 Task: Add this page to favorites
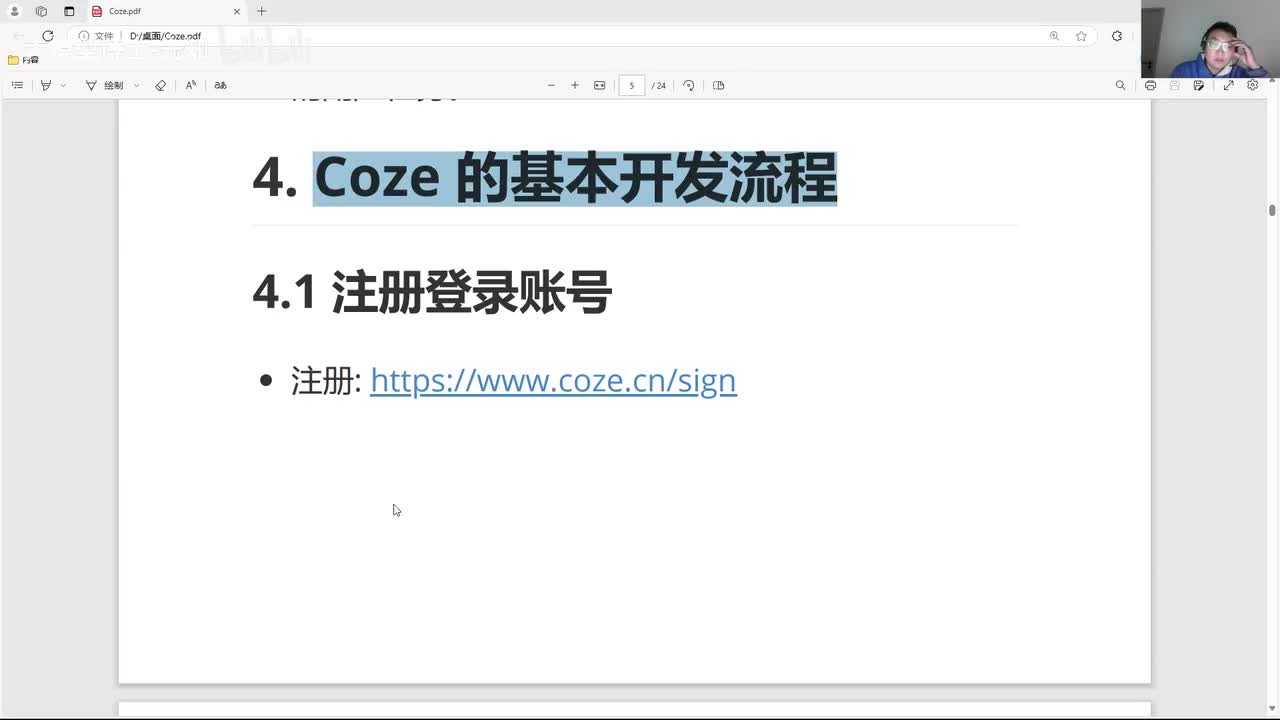pos(1081,36)
